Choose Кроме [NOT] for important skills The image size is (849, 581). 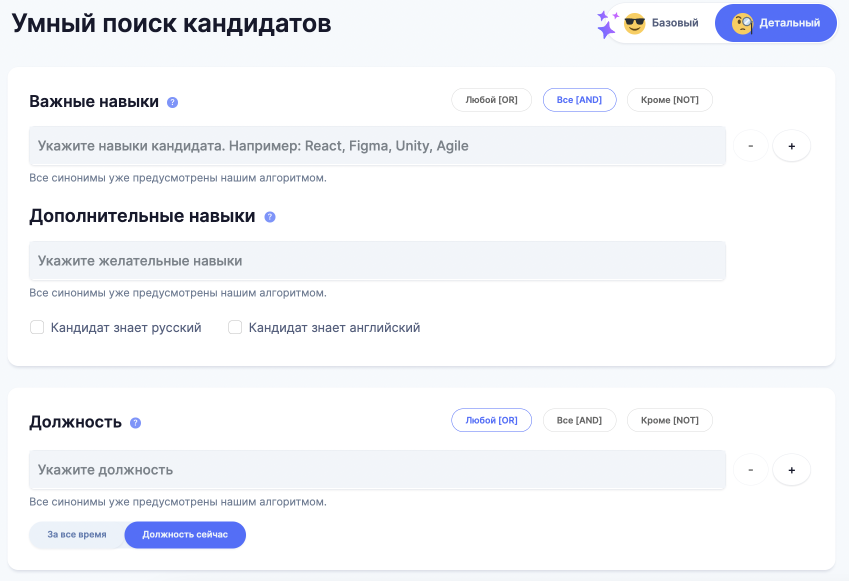670,100
